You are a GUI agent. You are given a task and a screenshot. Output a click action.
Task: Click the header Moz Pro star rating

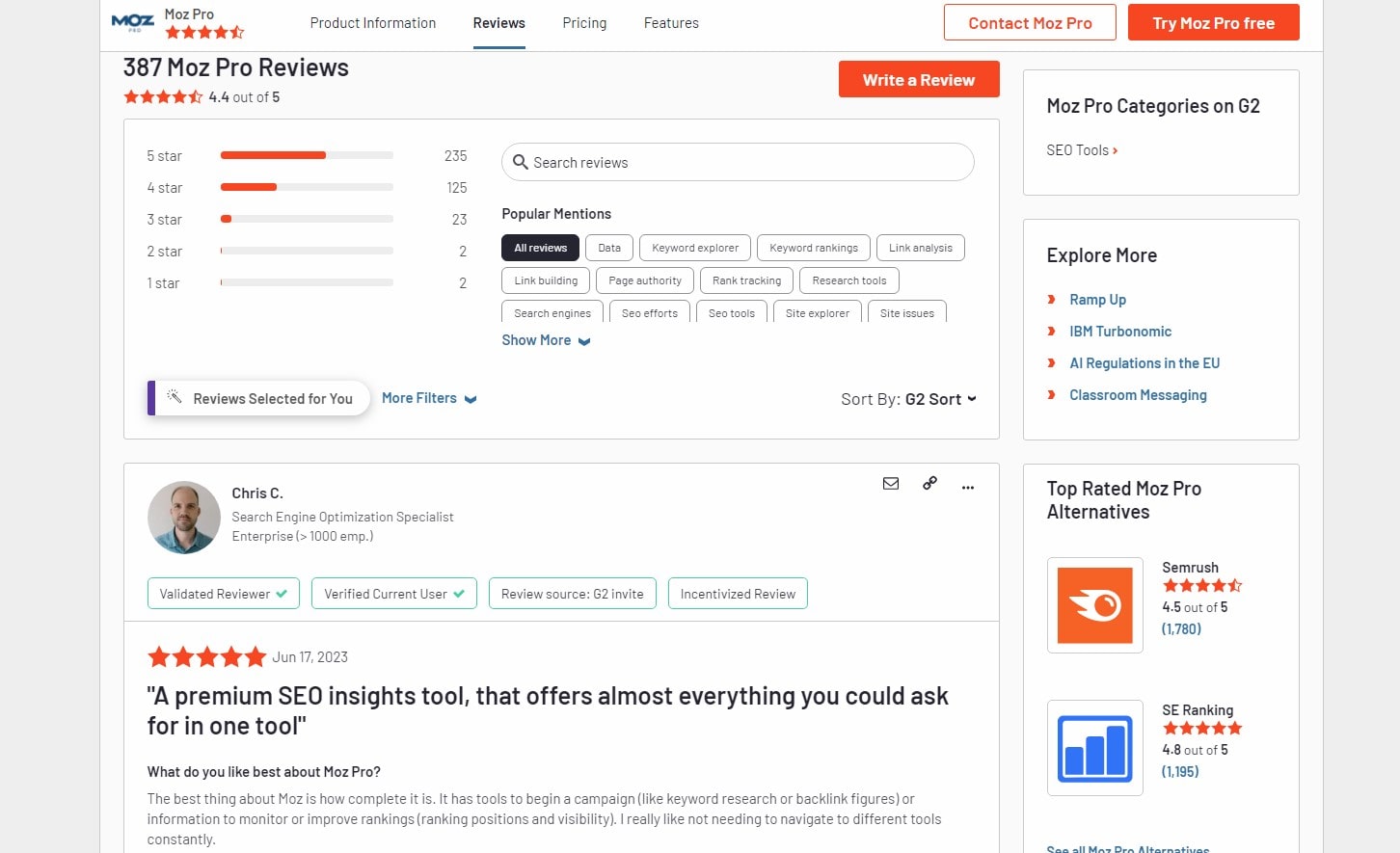[204, 33]
